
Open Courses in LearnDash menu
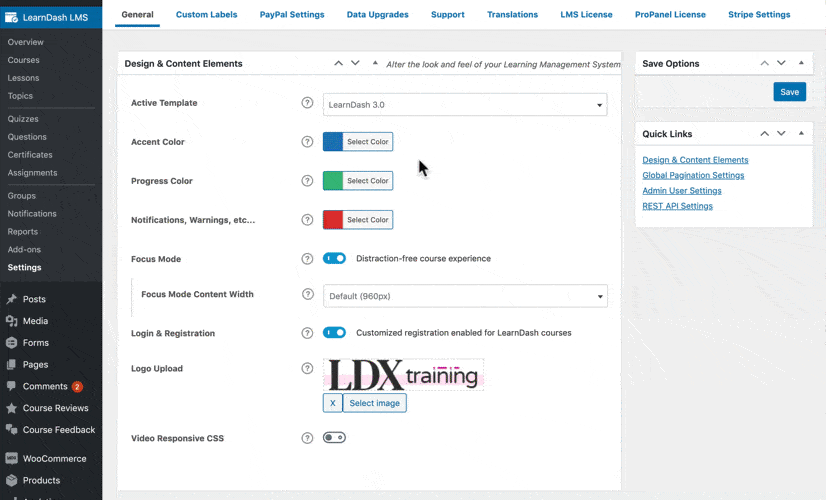pos(24,60)
